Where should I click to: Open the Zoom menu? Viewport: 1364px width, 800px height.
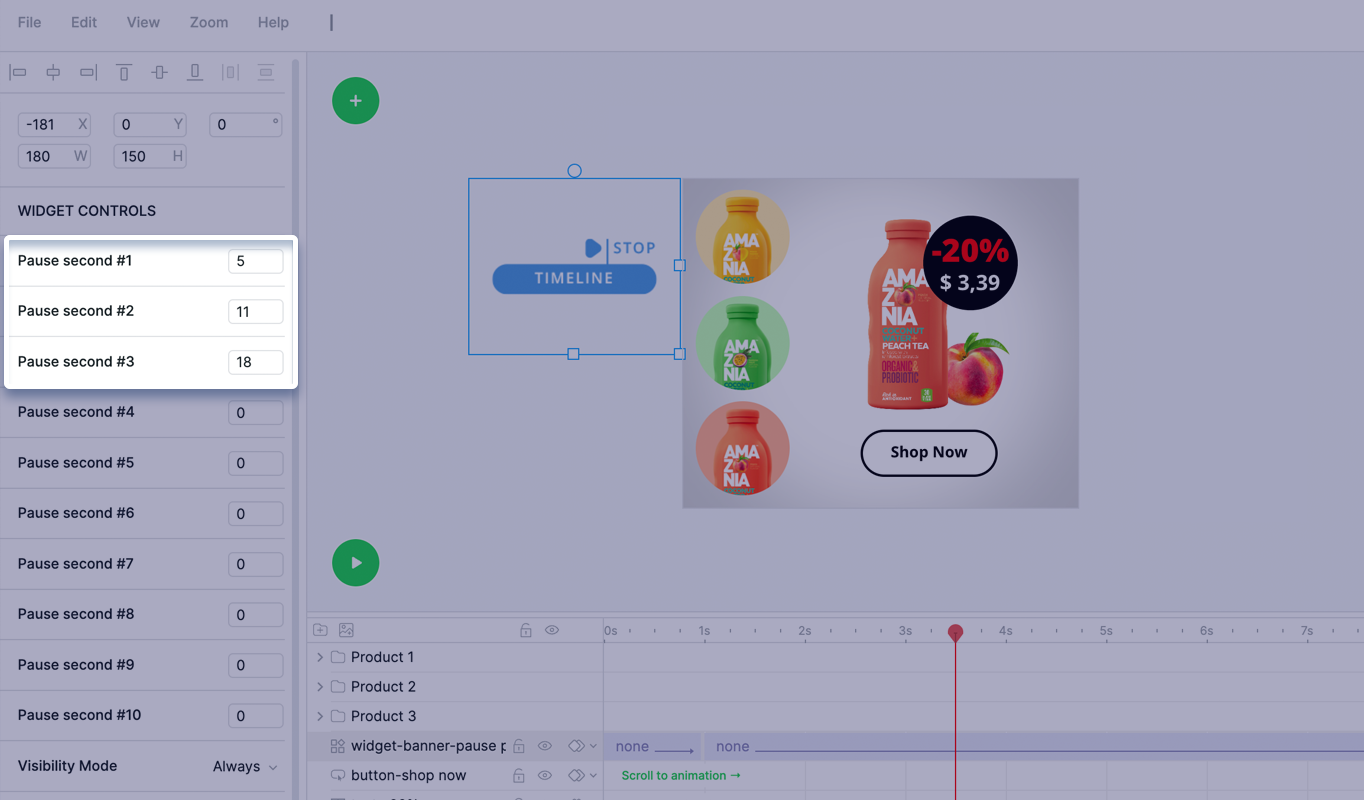[209, 22]
